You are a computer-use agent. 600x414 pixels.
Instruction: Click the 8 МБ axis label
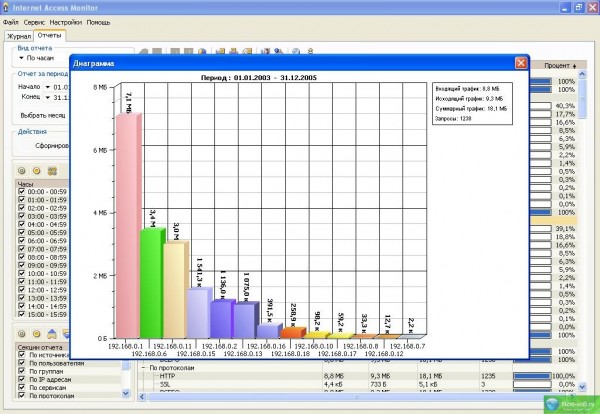100,87
